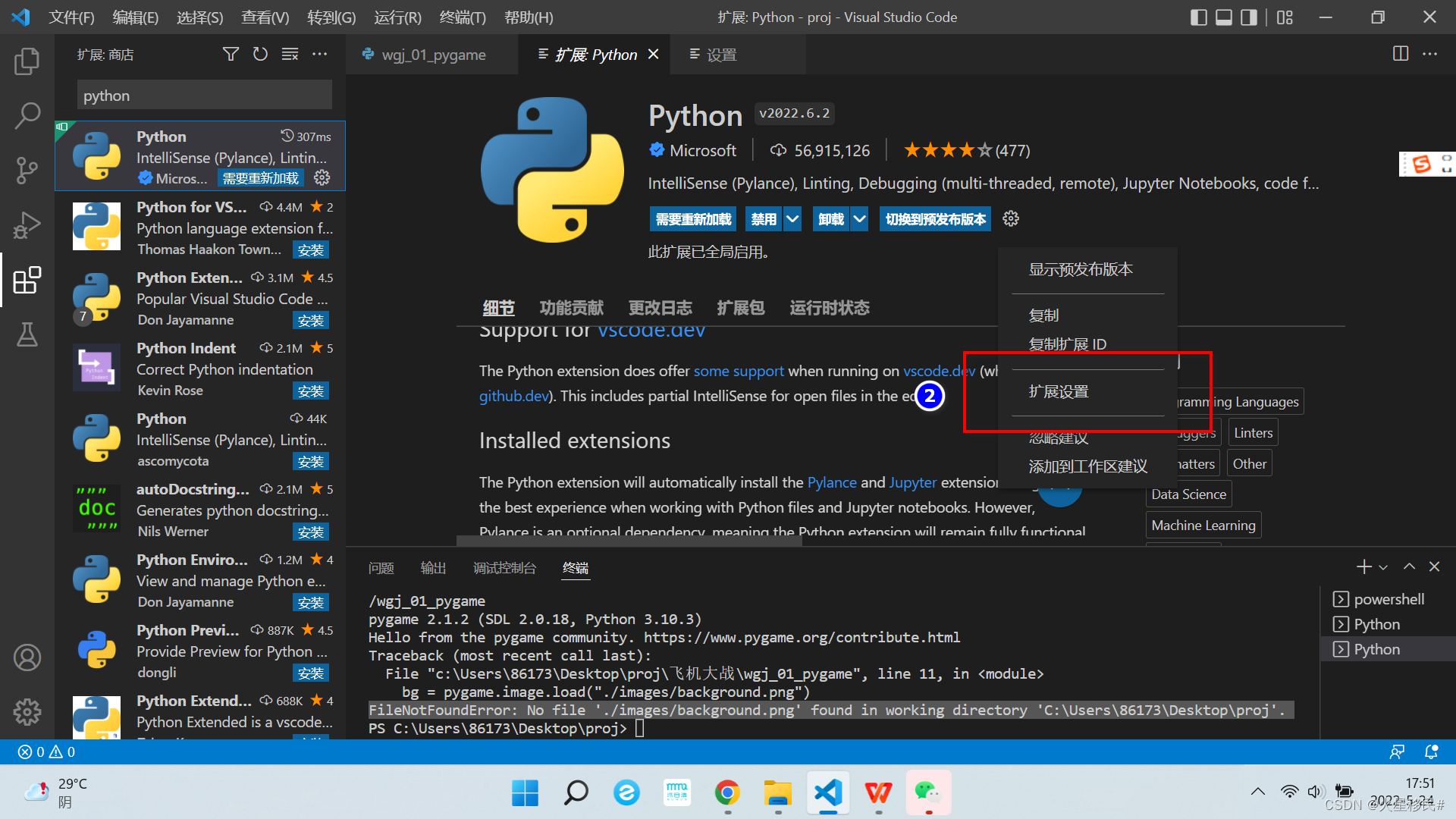This screenshot has width=1456, height=819.
Task: Expand the 卸载 dropdown arrow
Action: (859, 219)
